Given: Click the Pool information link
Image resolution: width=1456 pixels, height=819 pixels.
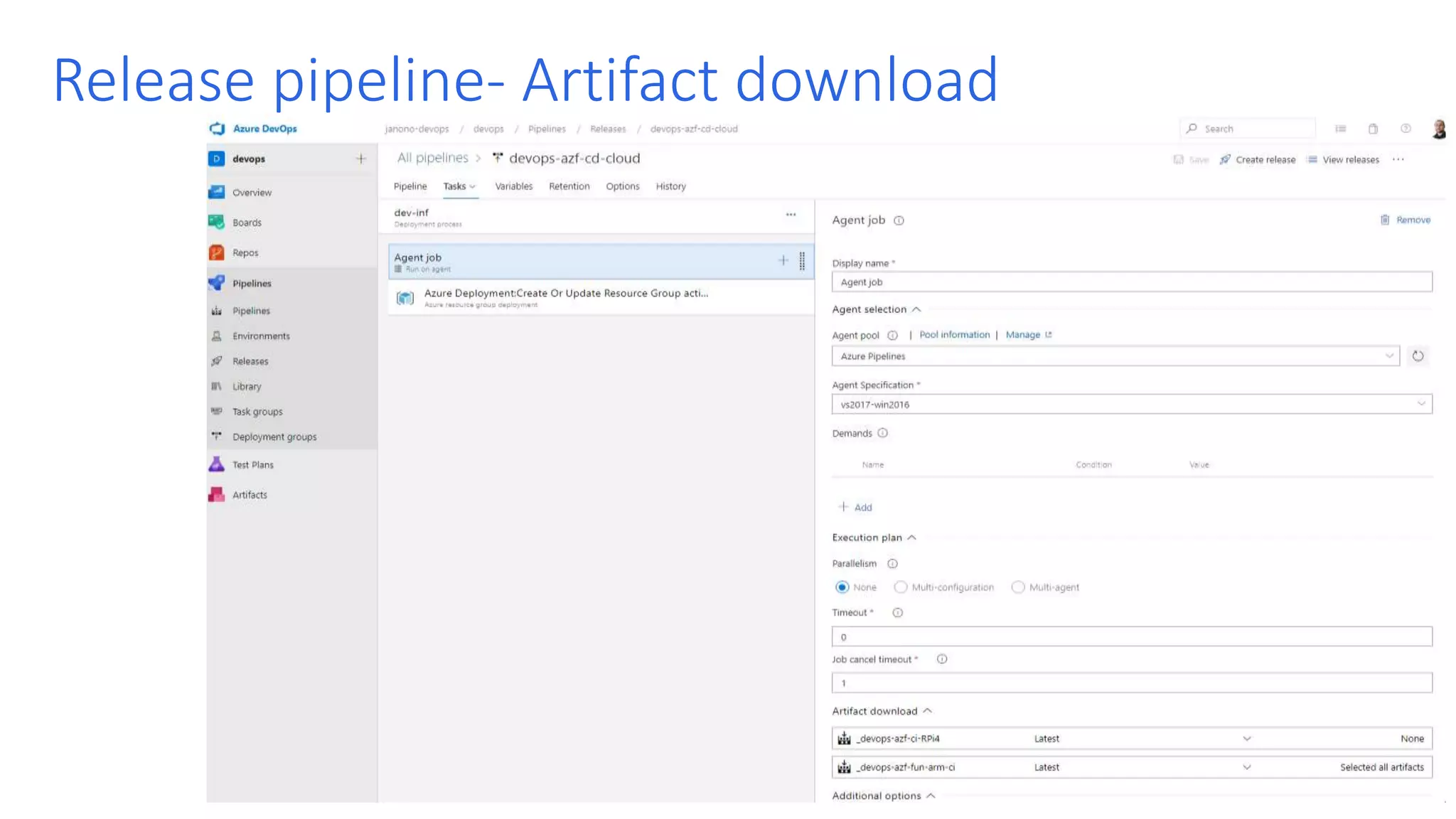Looking at the screenshot, I should pyautogui.click(x=954, y=335).
